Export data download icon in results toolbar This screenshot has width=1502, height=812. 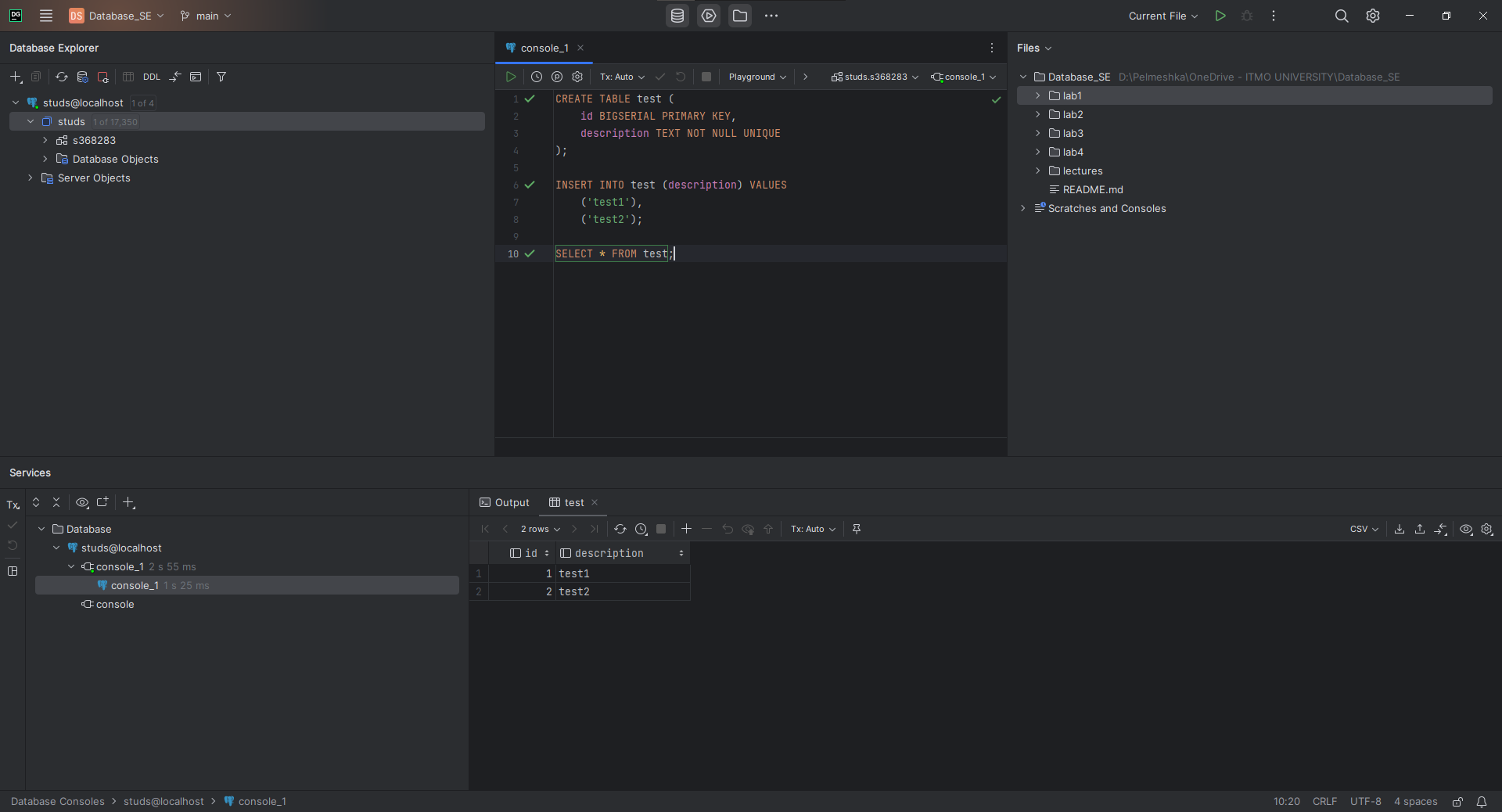(1400, 529)
